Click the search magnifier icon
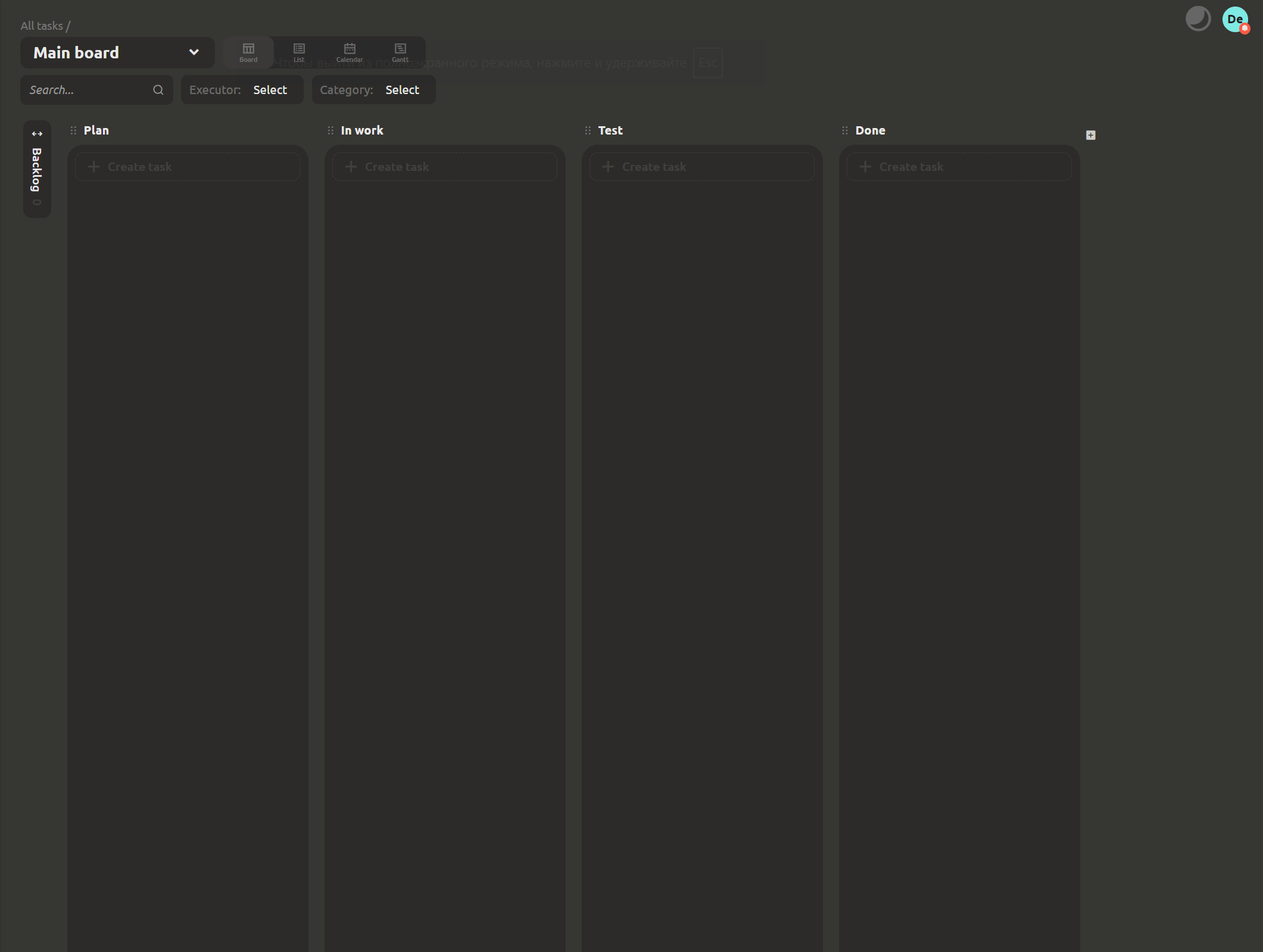The height and width of the screenshot is (952, 1263). (x=158, y=90)
